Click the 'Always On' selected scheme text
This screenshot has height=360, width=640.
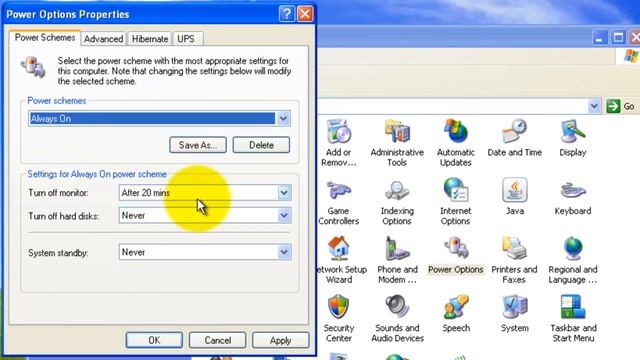tap(51, 119)
